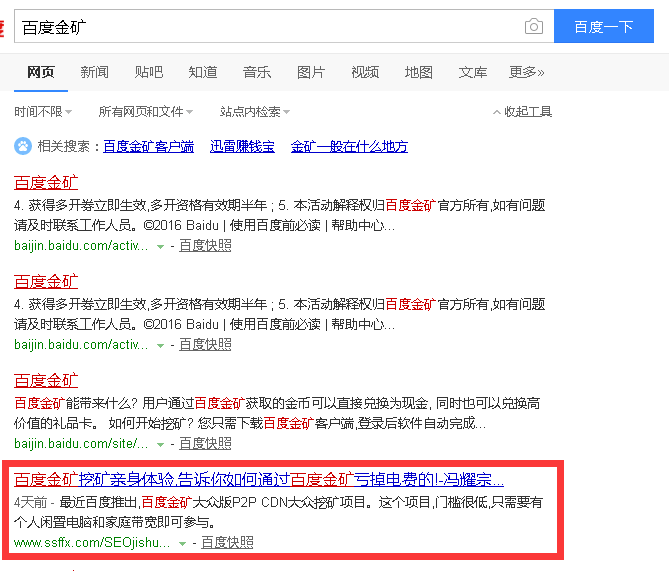Switch to 视频 tab

coord(365,72)
